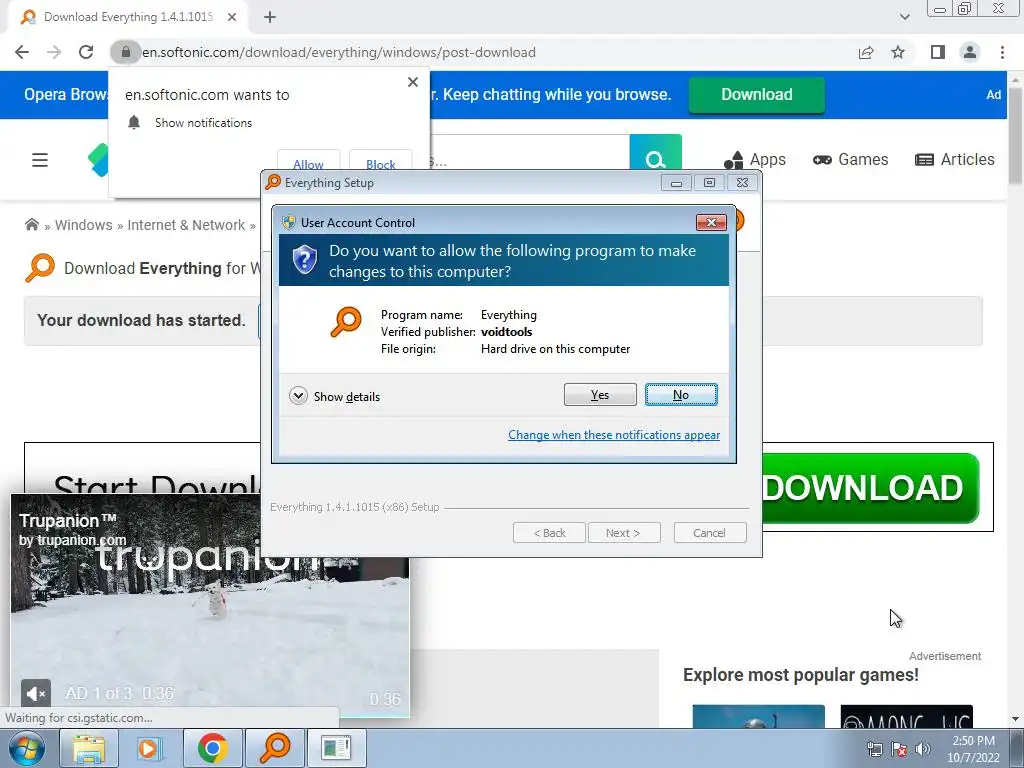Screen dimensions: 1024x768
Task: Click Cancel in Everything Setup window
Action: 709,533
